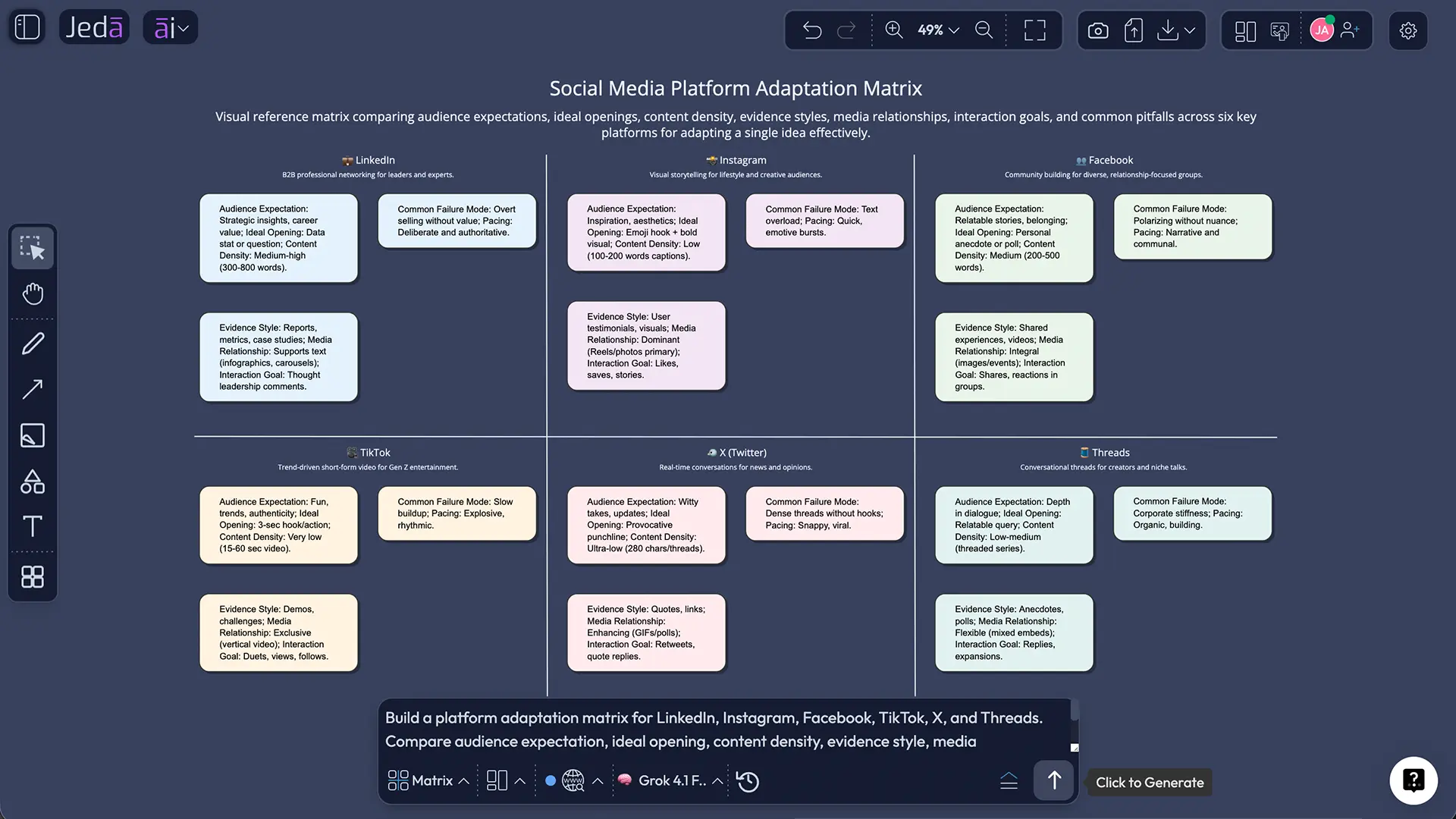
Task: Undo the last action
Action: tap(812, 30)
